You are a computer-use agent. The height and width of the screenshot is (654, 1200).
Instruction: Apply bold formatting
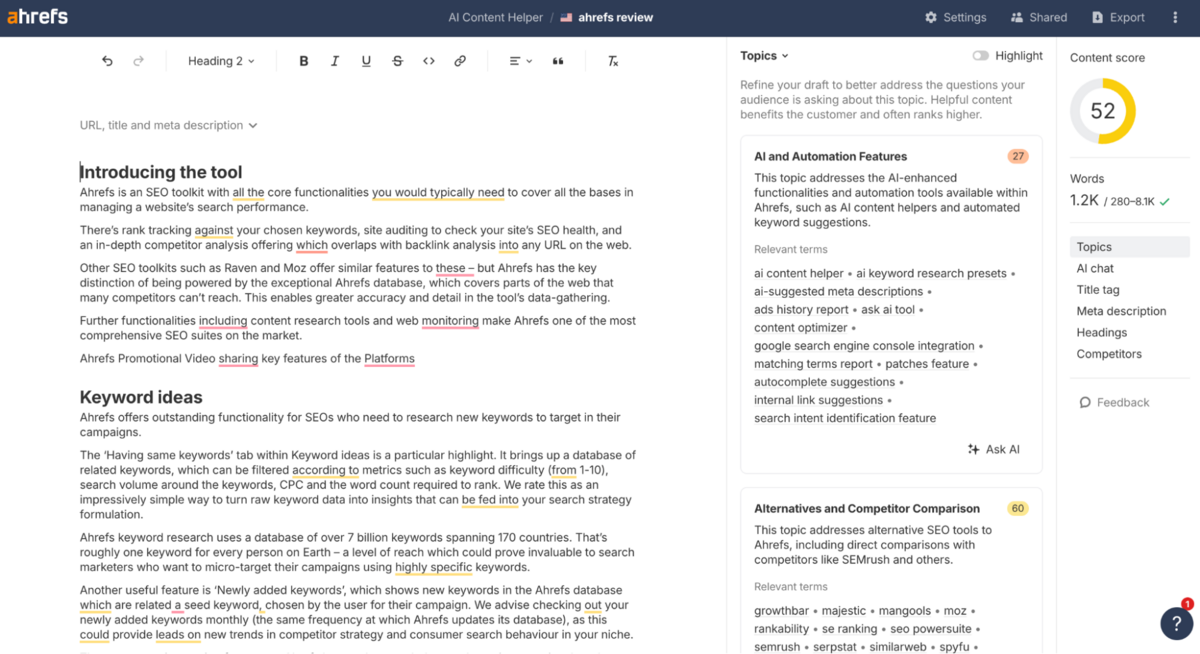pos(304,61)
